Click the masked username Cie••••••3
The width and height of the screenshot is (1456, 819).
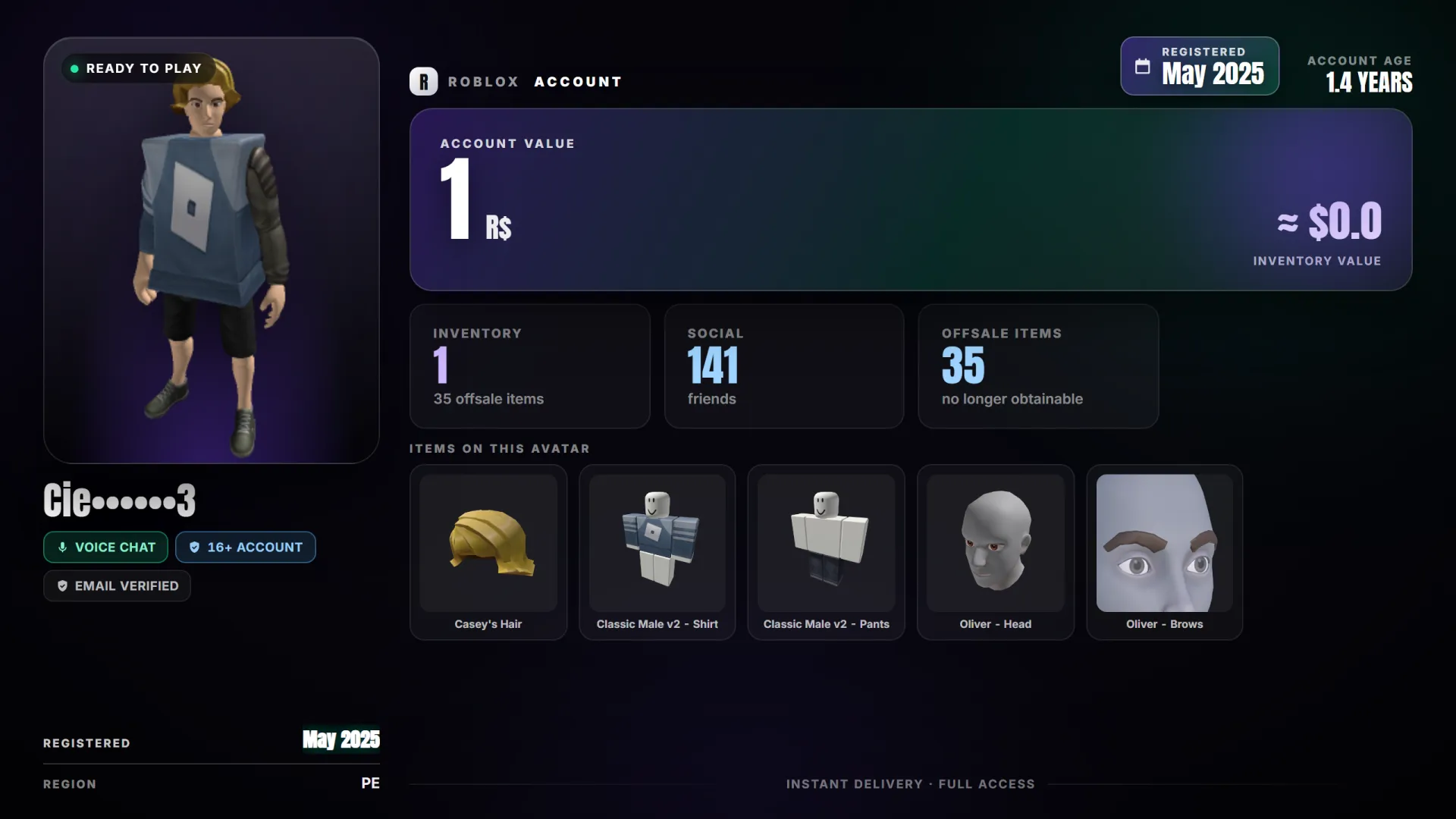tap(120, 500)
